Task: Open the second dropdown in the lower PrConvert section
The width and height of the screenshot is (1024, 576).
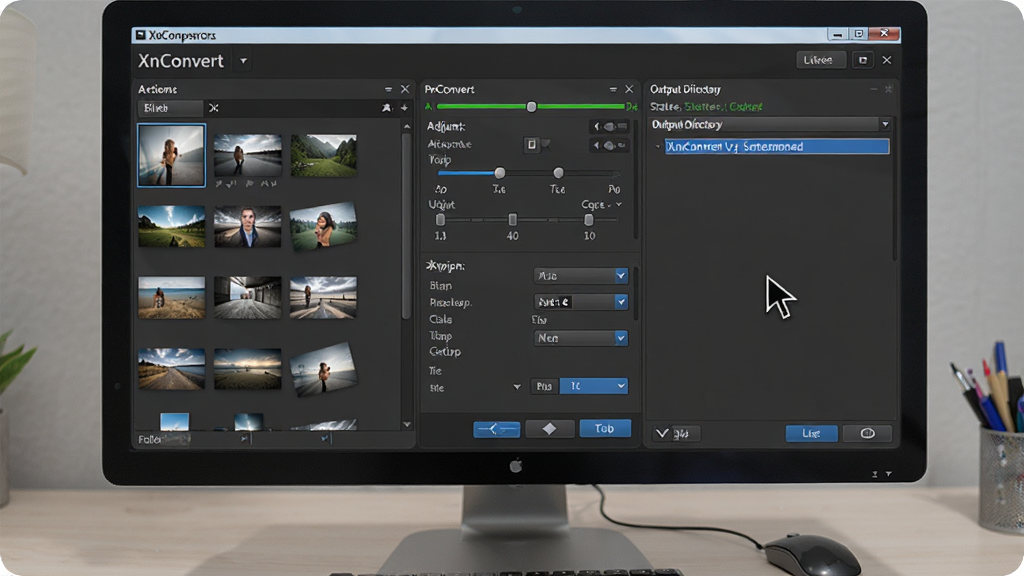Action: click(x=581, y=302)
